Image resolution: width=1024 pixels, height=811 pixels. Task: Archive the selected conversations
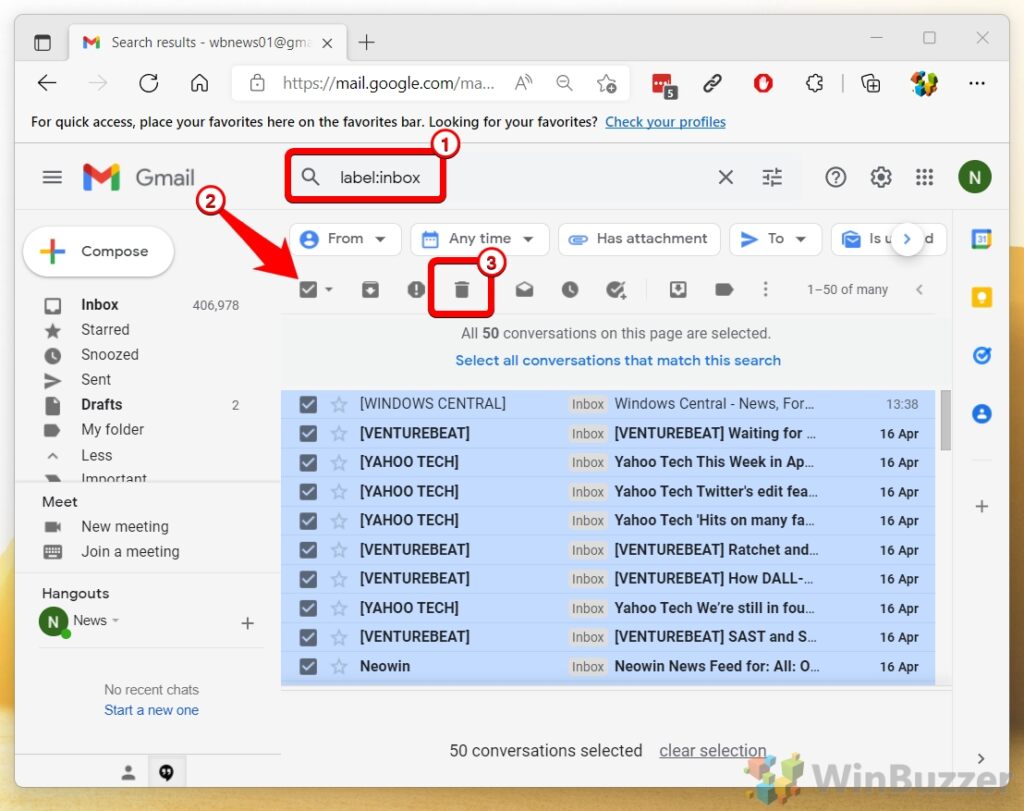tap(371, 289)
